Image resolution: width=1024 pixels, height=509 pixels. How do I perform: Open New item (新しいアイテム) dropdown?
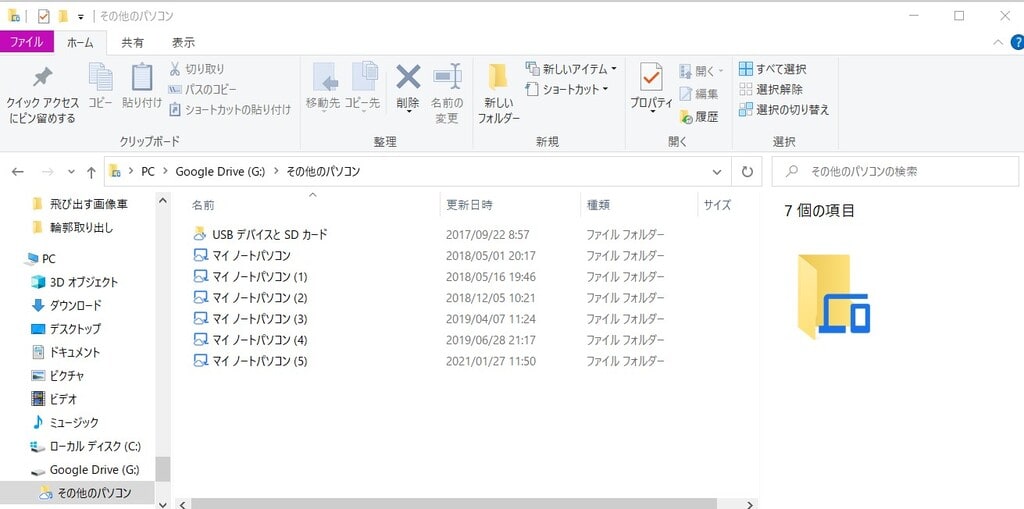pyautogui.click(x=571, y=69)
